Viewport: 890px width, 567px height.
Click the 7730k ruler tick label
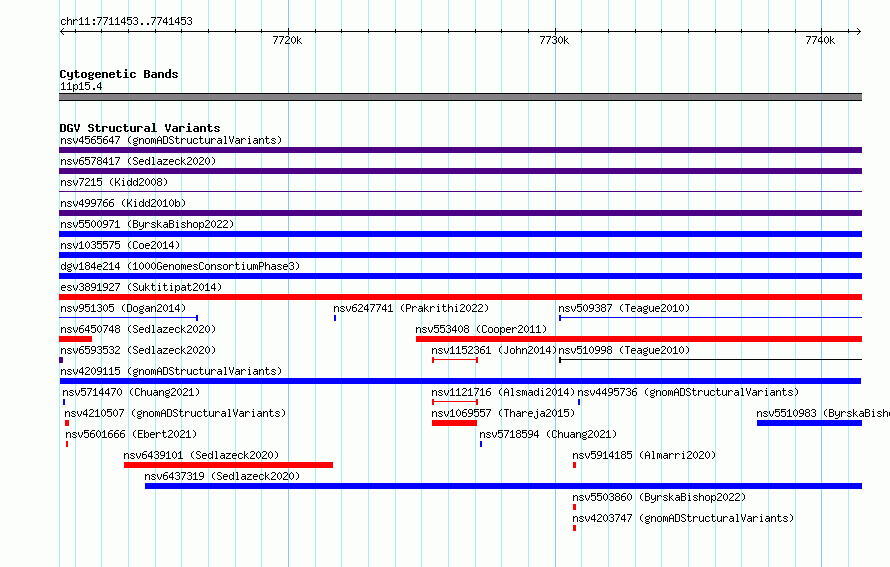pos(554,40)
